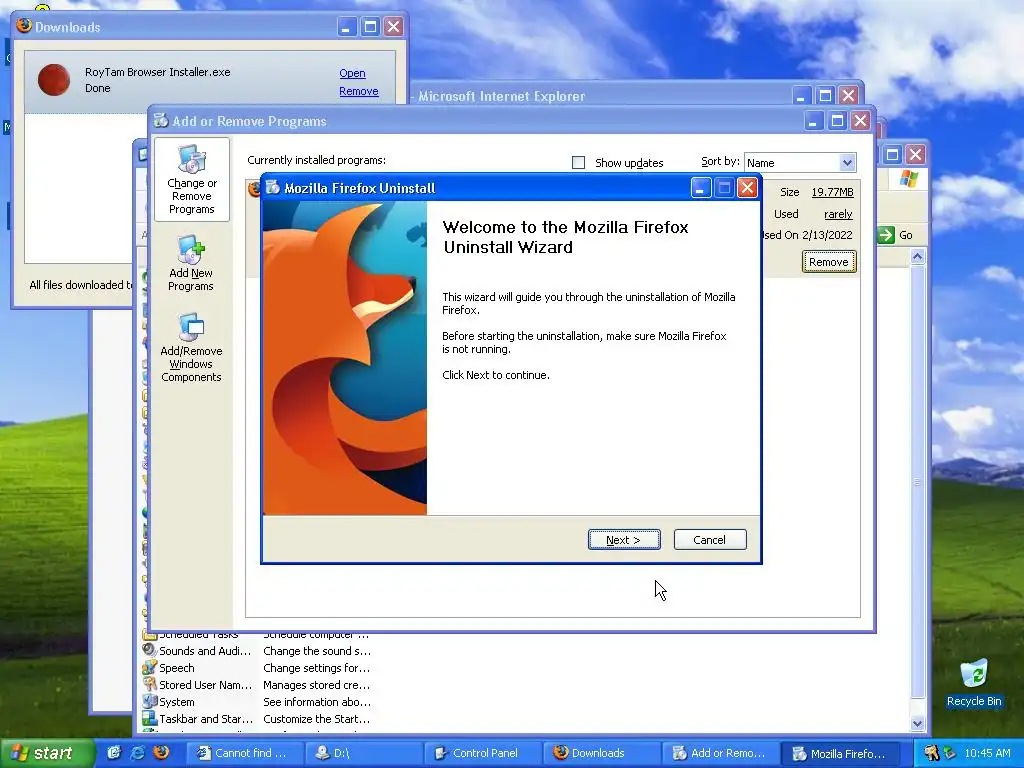Open the downloaded RoyTam Browser Installer link
Screen dimensions: 1024x768
point(352,73)
